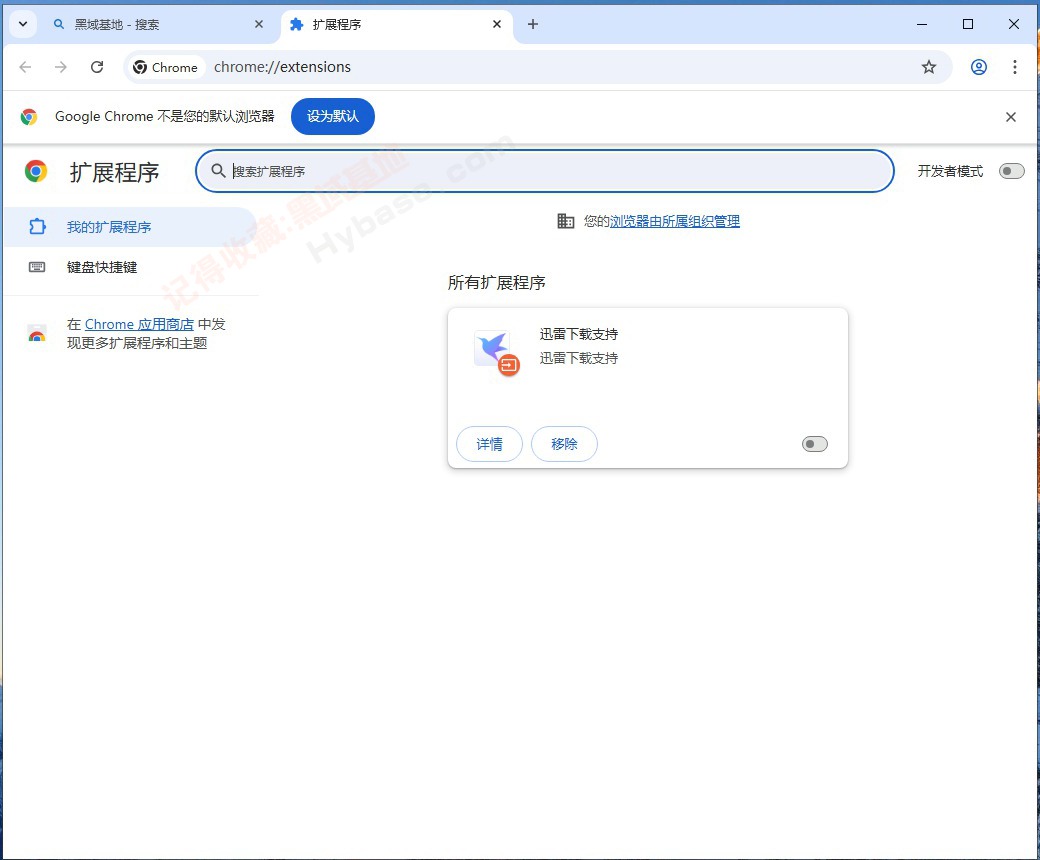Open a new tab with plus button
1040x860 pixels.
tap(533, 25)
